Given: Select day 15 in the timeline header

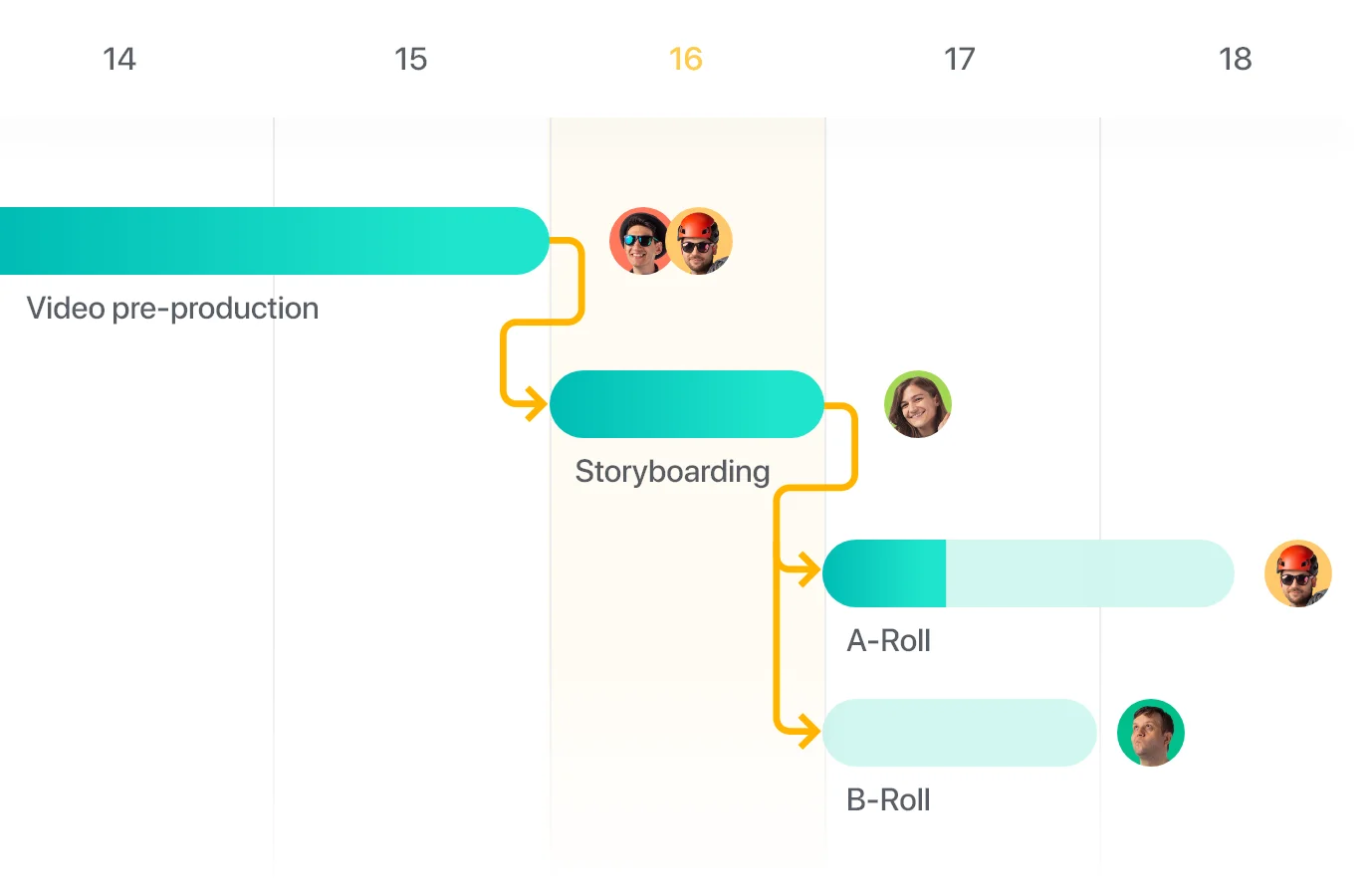Looking at the screenshot, I should (410, 59).
